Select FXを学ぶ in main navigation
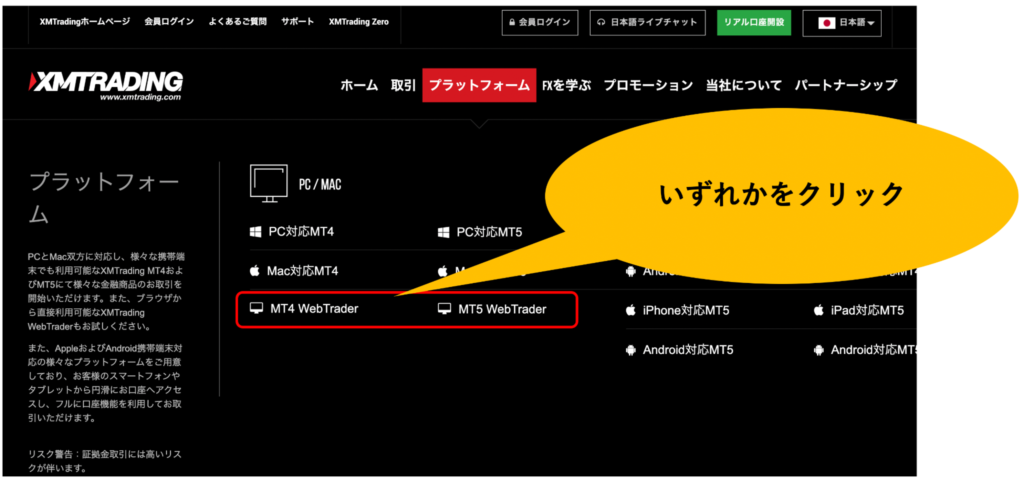1024x482 pixels. click(x=566, y=85)
